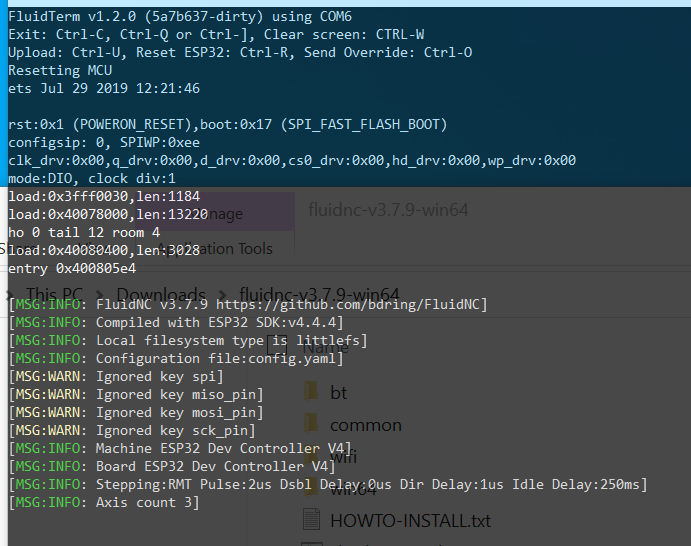Click 'Machine ESP32 Dev Controller V4' message

[180, 449]
